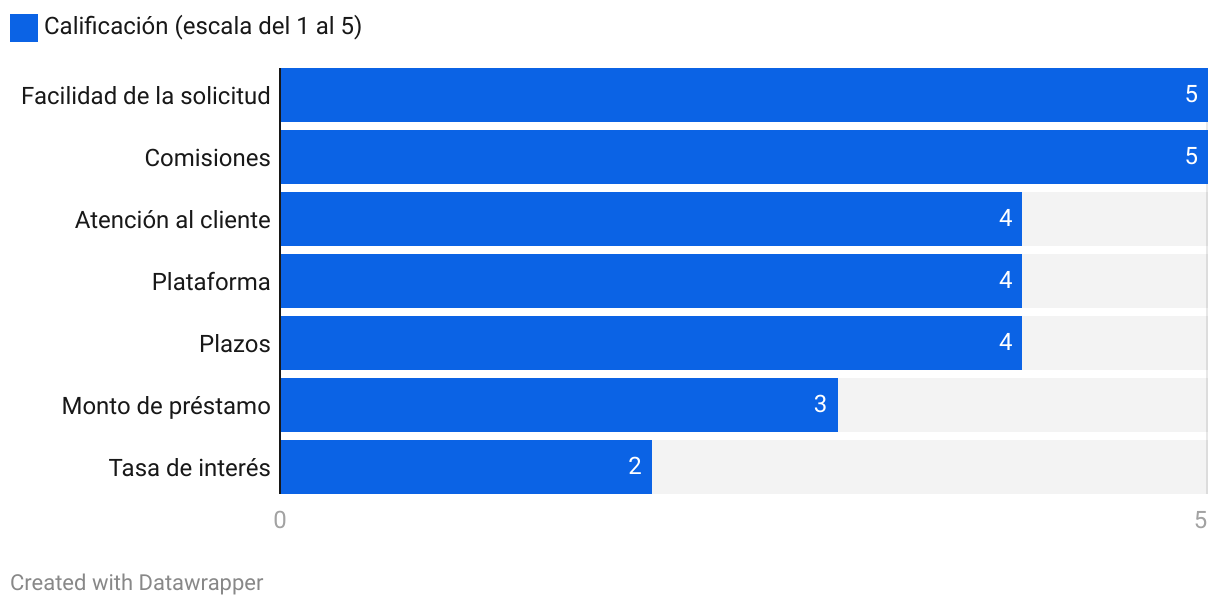1220x608 pixels.
Task: Click the Plazos bar
Action: (x=651, y=343)
